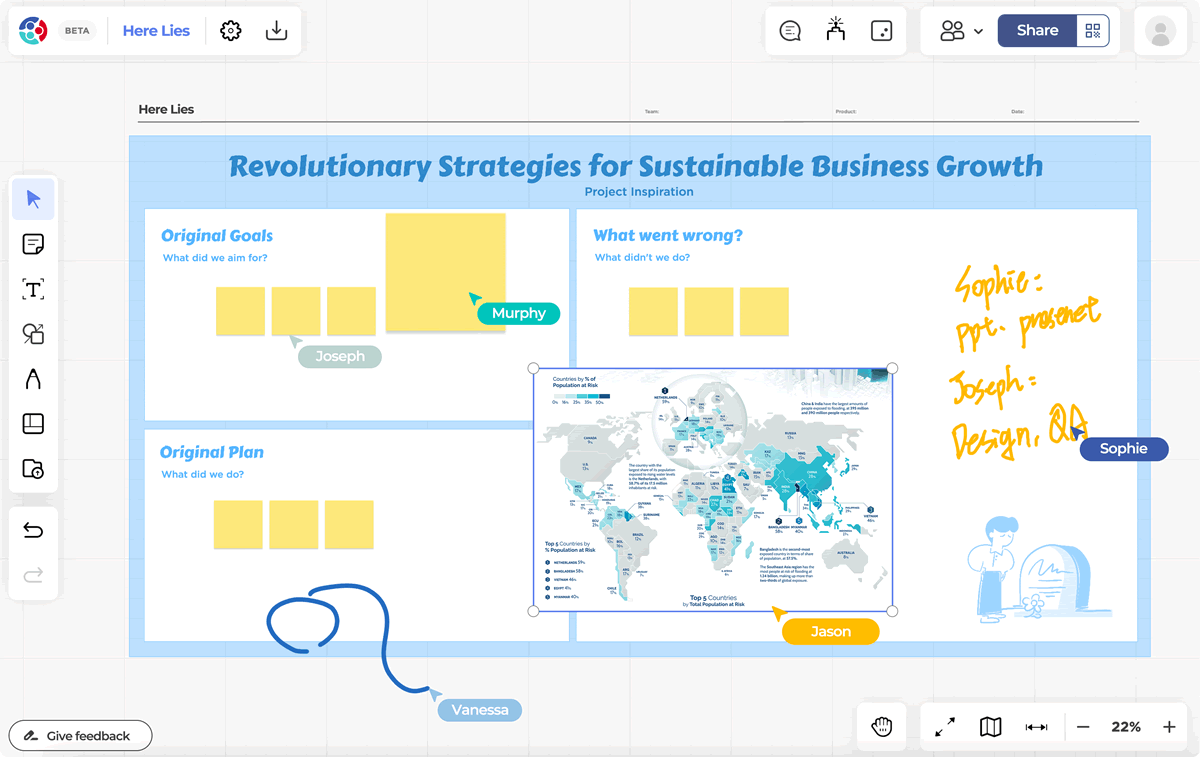
Task: Select the cursor pointer tool
Action: click(33, 199)
